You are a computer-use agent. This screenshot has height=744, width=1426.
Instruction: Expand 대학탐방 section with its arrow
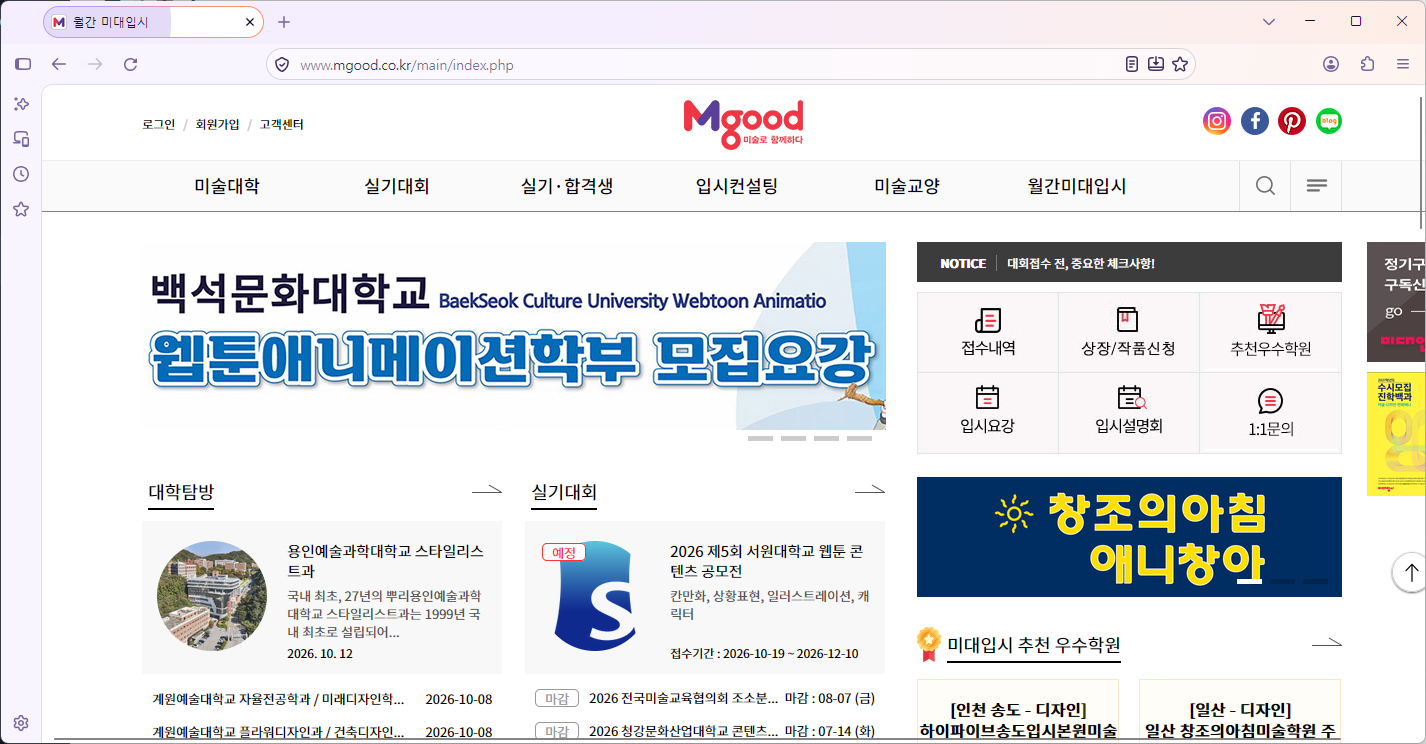pyautogui.click(x=487, y=490)
